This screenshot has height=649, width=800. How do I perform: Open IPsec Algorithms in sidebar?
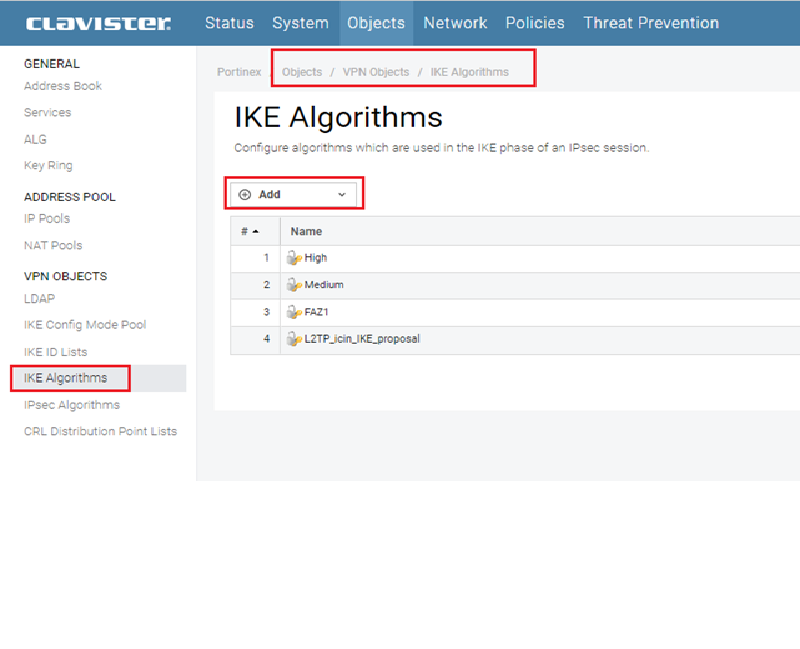72,405
